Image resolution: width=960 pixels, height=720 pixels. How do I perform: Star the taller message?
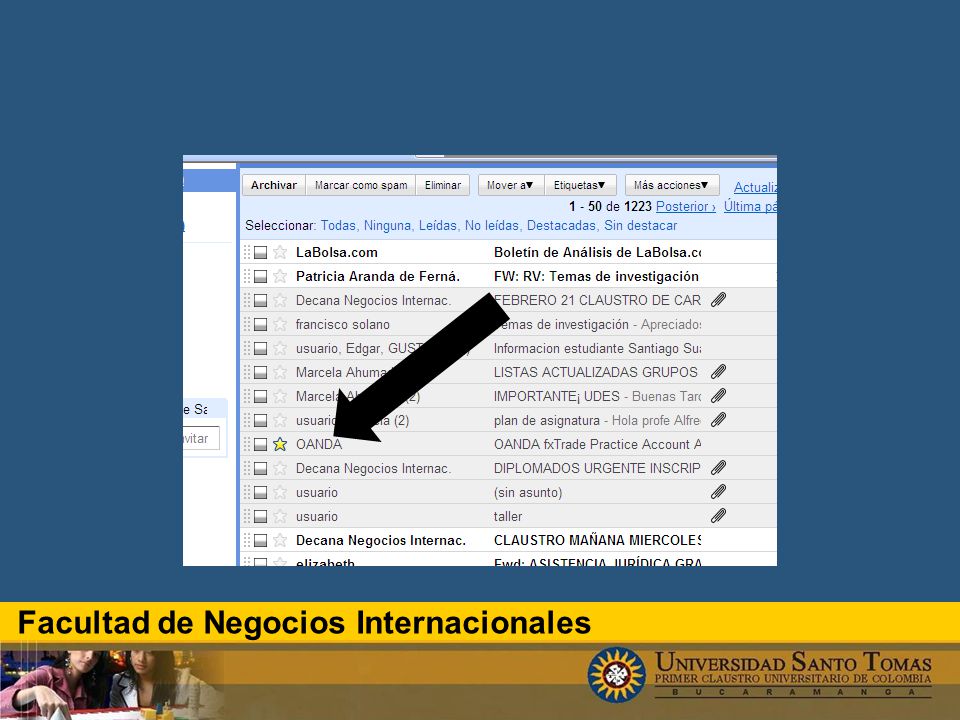pos(280,517)
